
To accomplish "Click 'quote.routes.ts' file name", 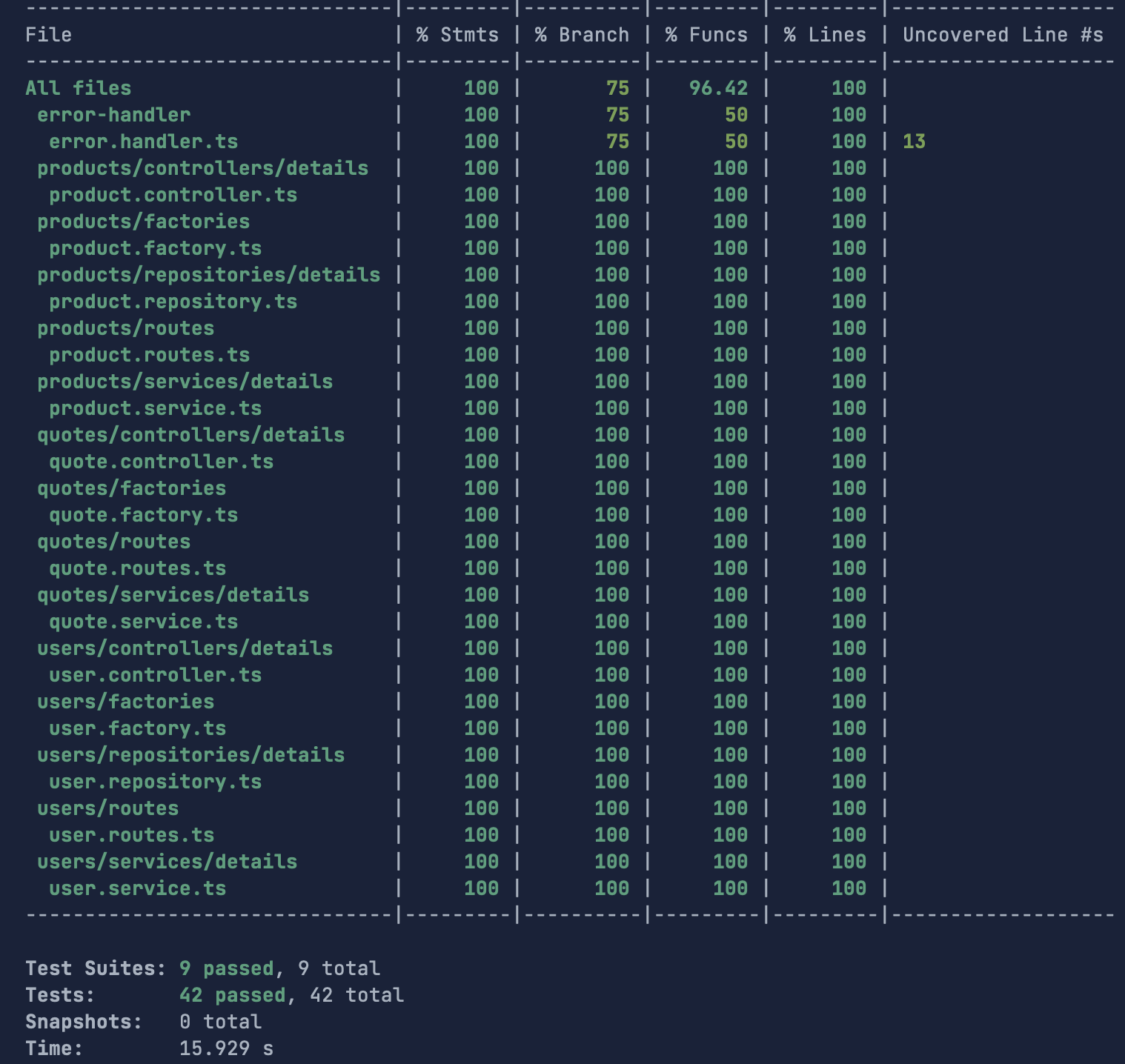I will pyautogui.click(x=137, y=568).
